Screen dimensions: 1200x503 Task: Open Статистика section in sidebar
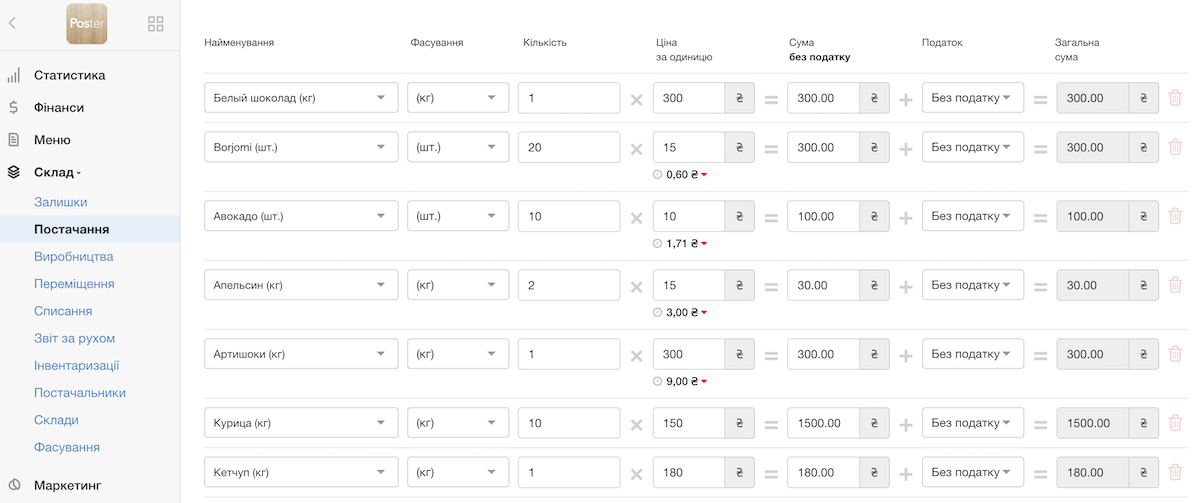coord(69,75)
